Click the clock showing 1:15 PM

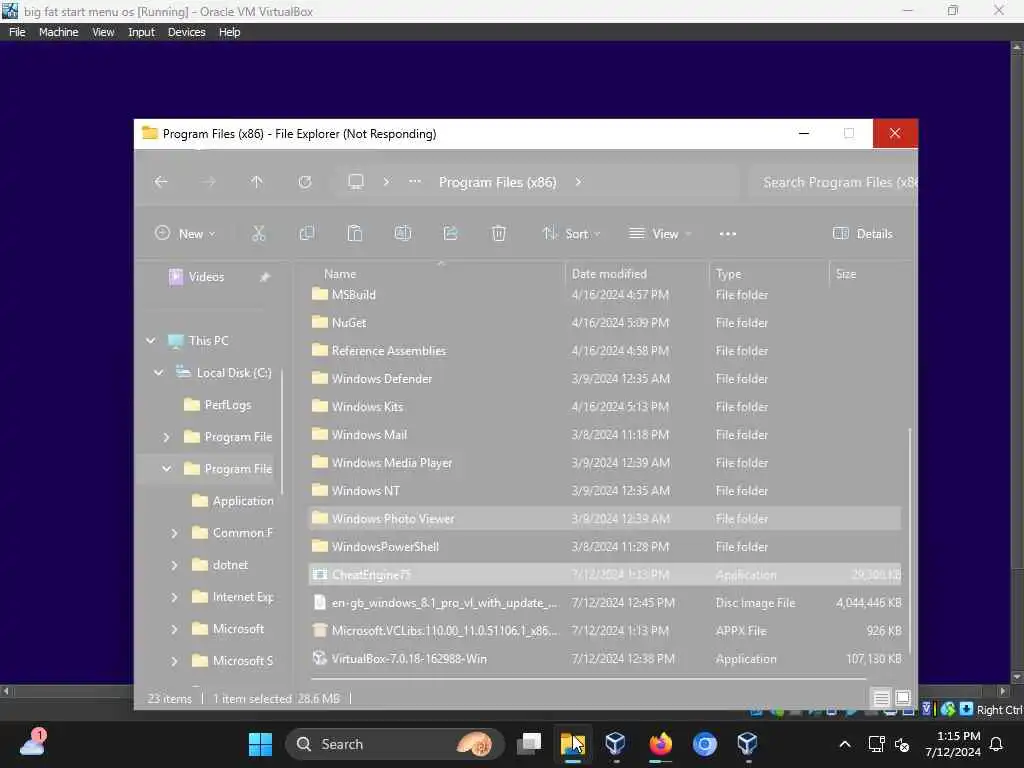[958, 736]
